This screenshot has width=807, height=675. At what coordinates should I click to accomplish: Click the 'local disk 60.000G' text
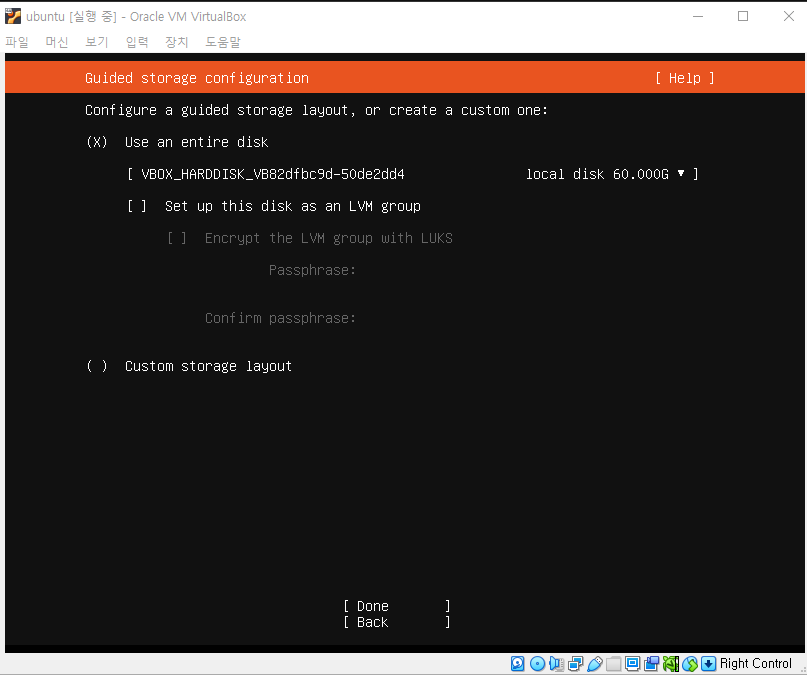(598, 174)
